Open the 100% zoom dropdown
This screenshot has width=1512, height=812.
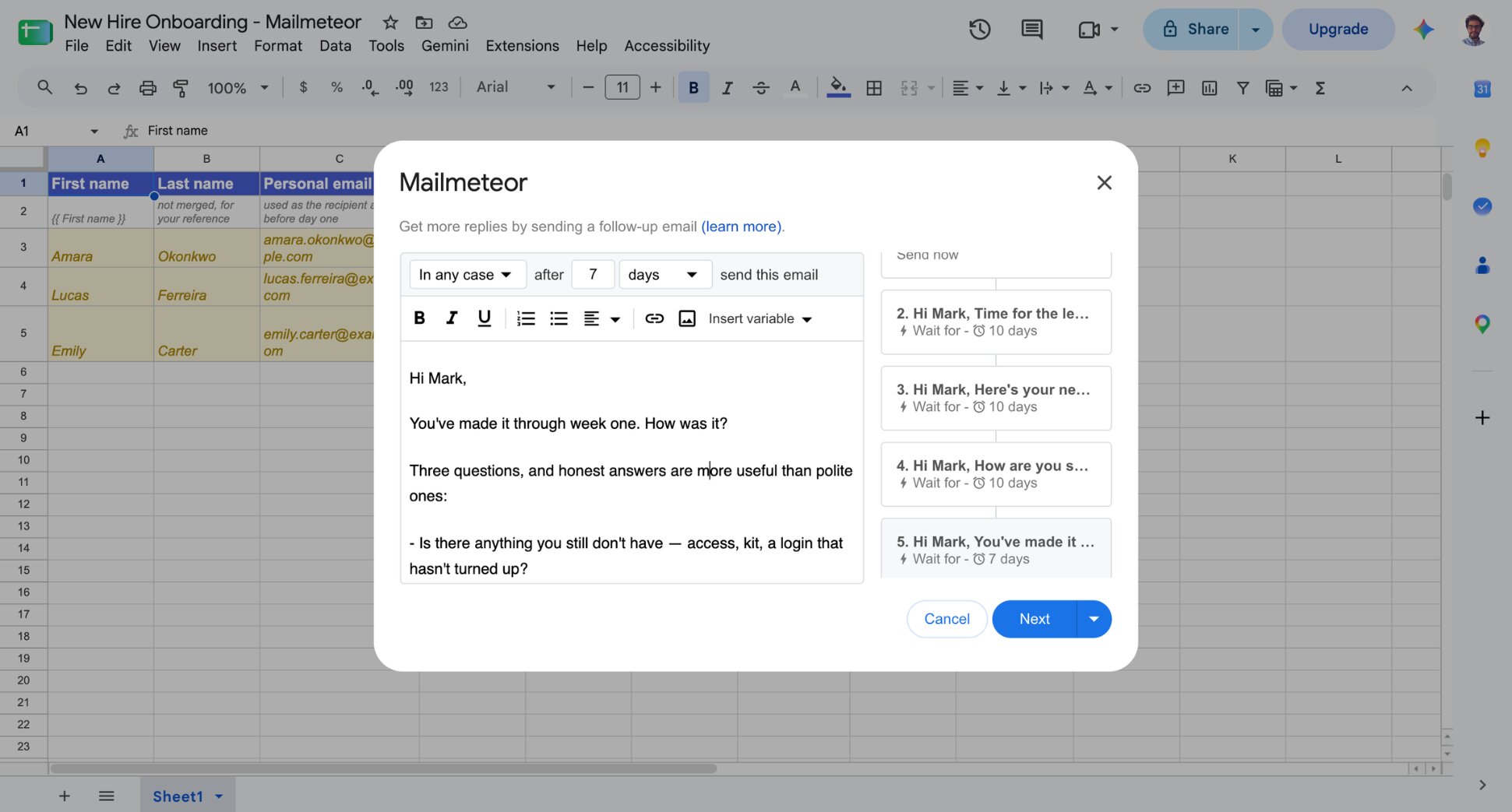point(238,88)
